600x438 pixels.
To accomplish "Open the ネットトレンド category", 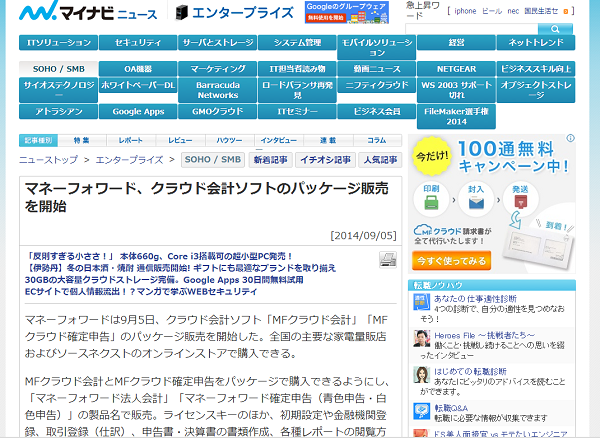I will pos(536,42).
